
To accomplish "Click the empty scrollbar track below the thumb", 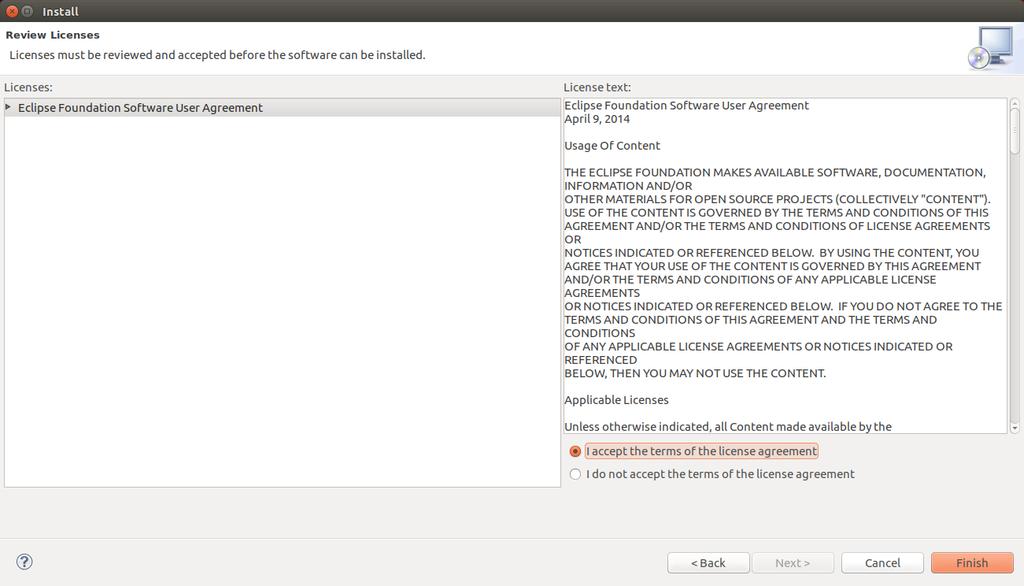I will click(1014, 287).
